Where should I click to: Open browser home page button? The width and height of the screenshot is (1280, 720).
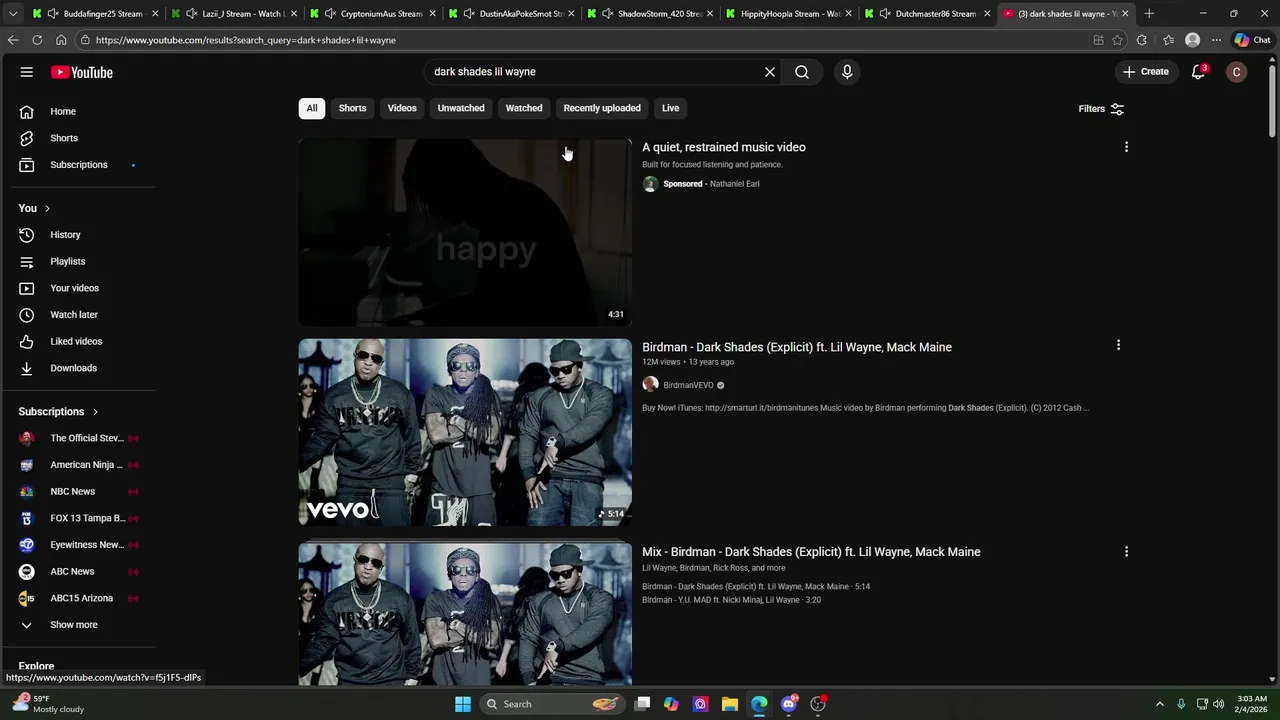point(61,40)
